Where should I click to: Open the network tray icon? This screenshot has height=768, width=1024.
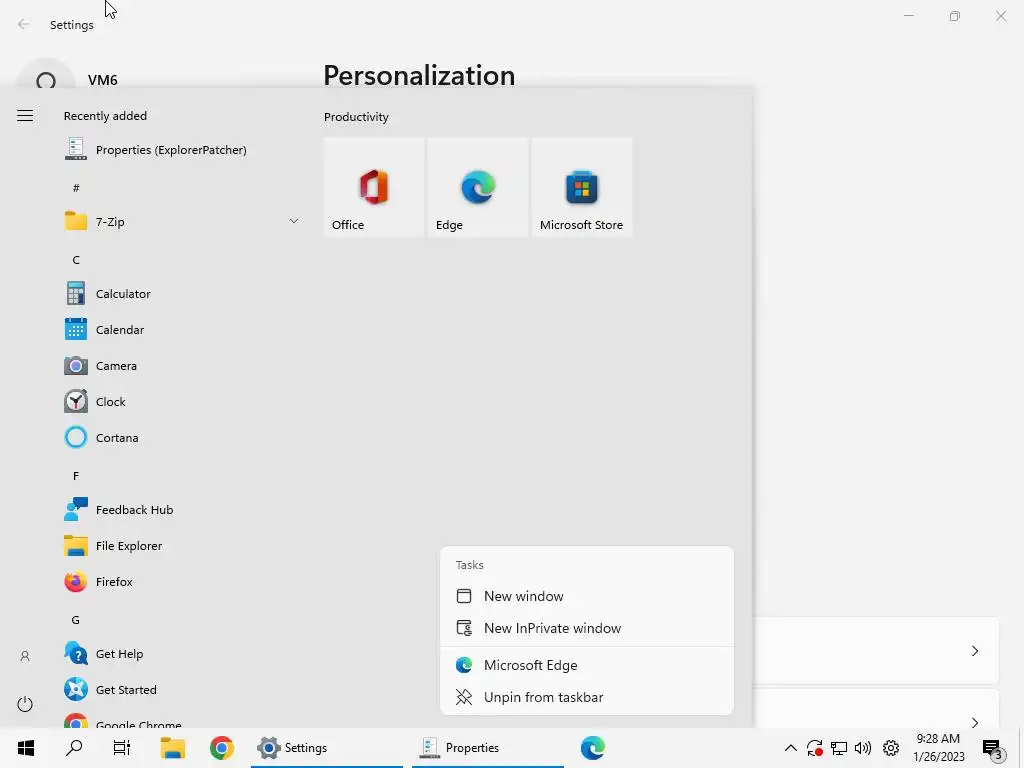coord(839,748)
